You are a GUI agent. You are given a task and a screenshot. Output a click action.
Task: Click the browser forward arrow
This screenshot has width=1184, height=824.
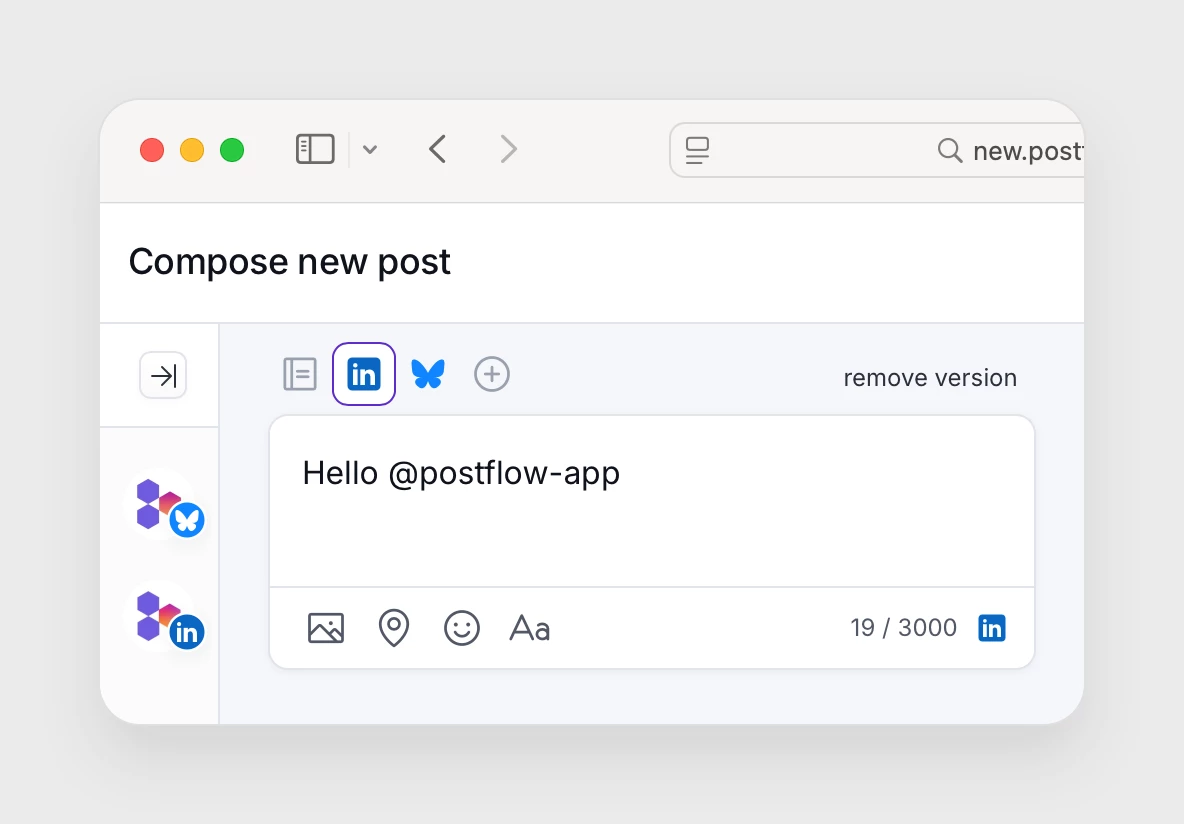(x=509, y=150)
